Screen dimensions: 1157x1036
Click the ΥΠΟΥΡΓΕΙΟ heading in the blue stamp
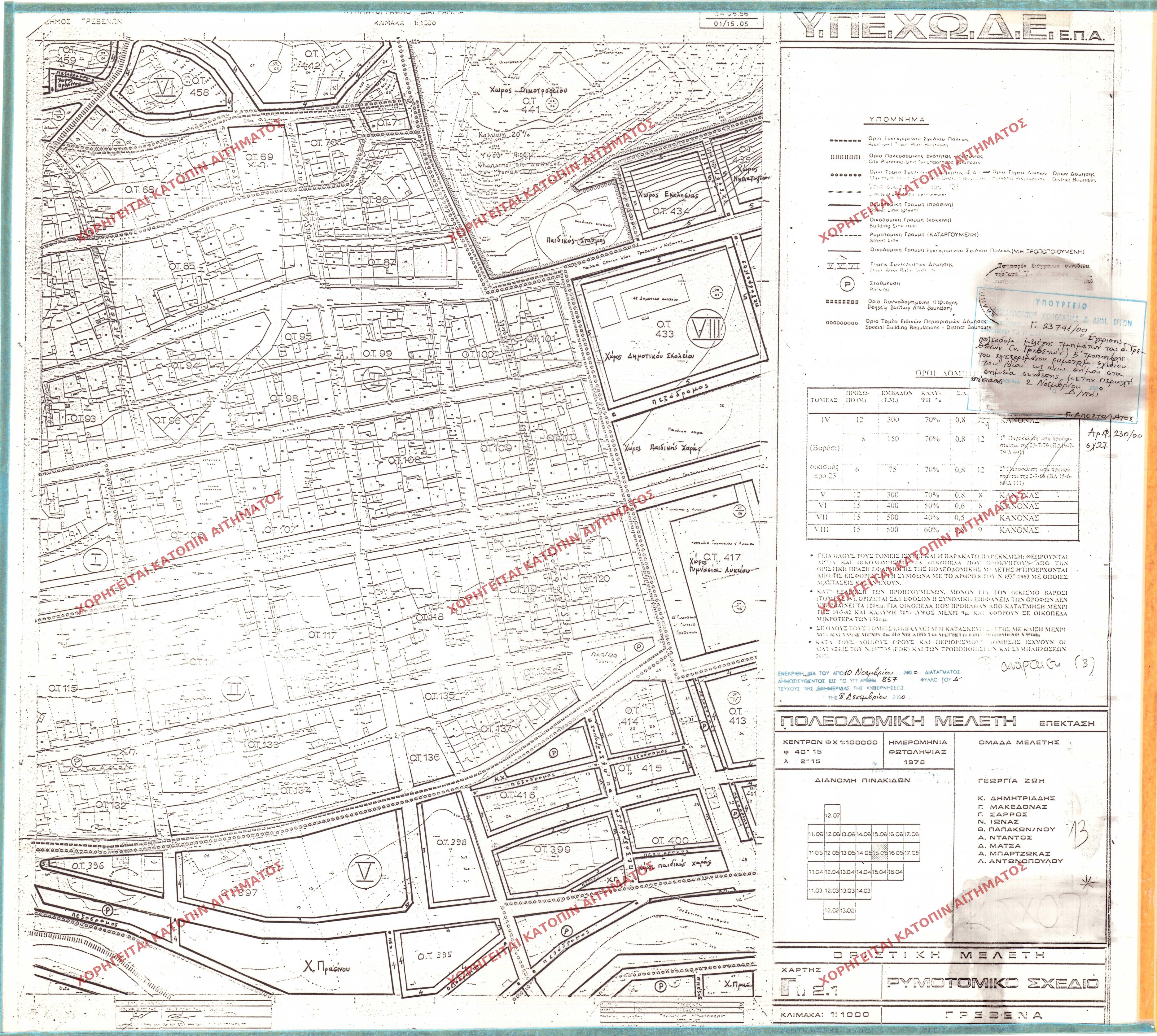(1062, 305)
